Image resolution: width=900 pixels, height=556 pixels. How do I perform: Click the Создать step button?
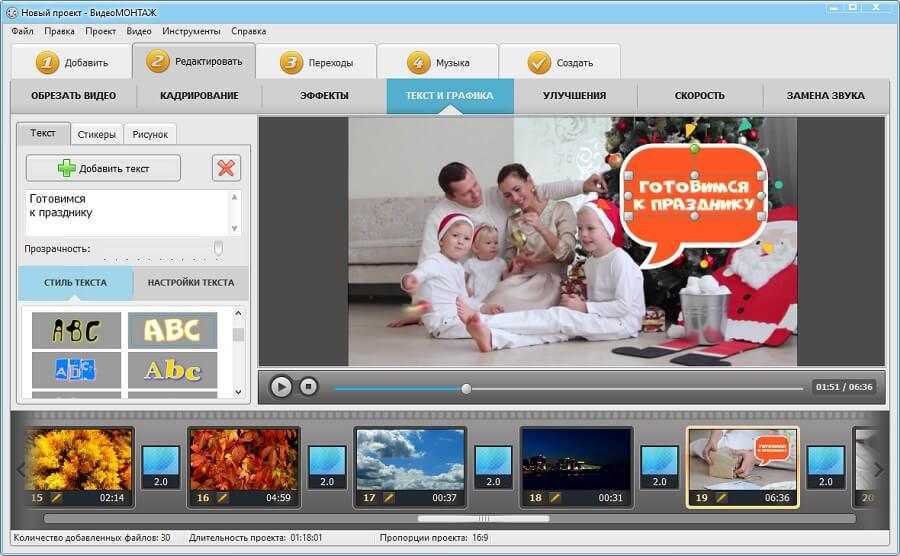(560, 63)
